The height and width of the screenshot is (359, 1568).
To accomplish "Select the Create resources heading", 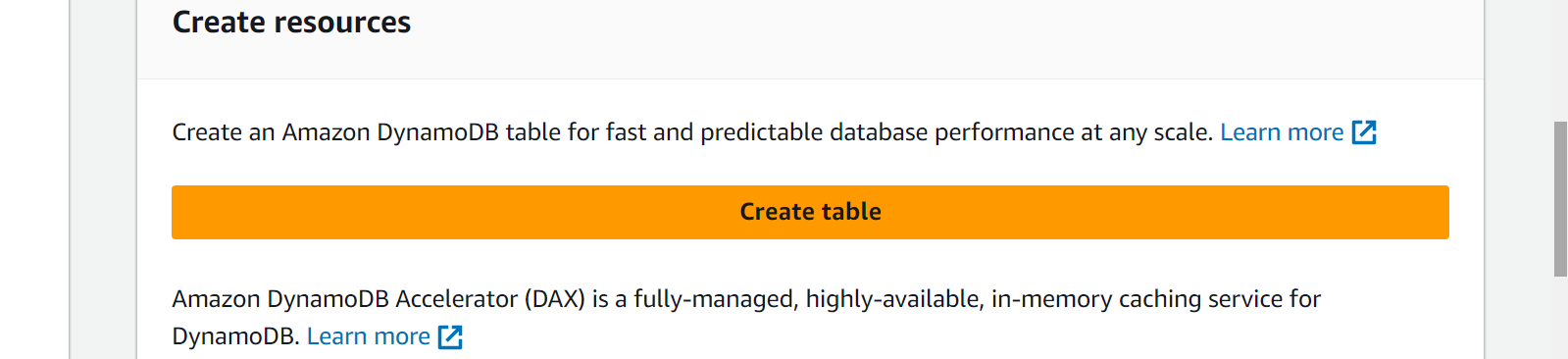I will tap(291, 23).
